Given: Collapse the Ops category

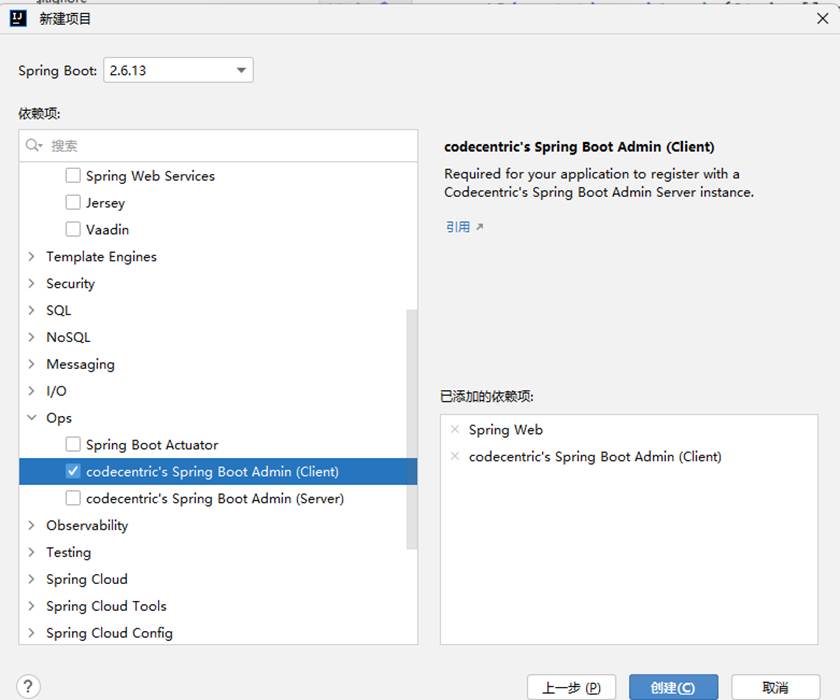Looking at the screenshot, I should 32,418.
